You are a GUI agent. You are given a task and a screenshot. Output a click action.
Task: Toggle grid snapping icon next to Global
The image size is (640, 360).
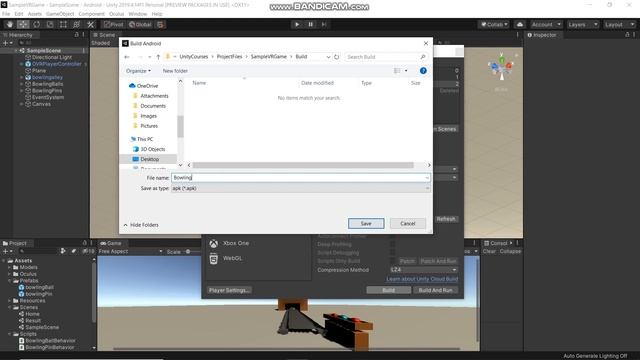[x=160, y=24]
